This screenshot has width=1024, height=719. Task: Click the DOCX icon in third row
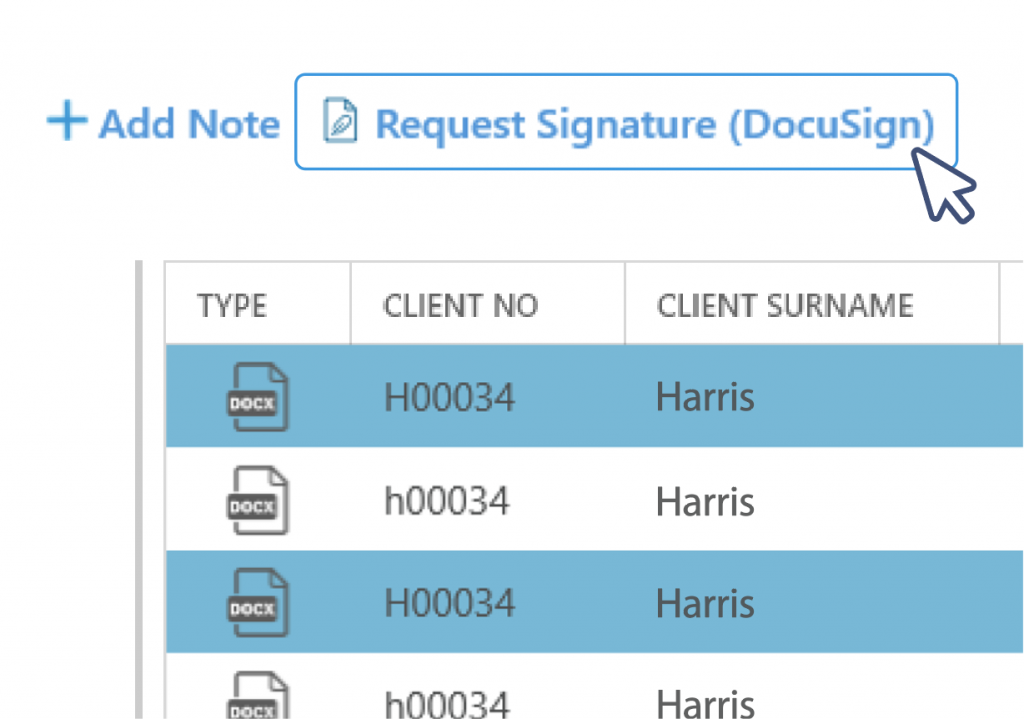click(x=257, y=603)
